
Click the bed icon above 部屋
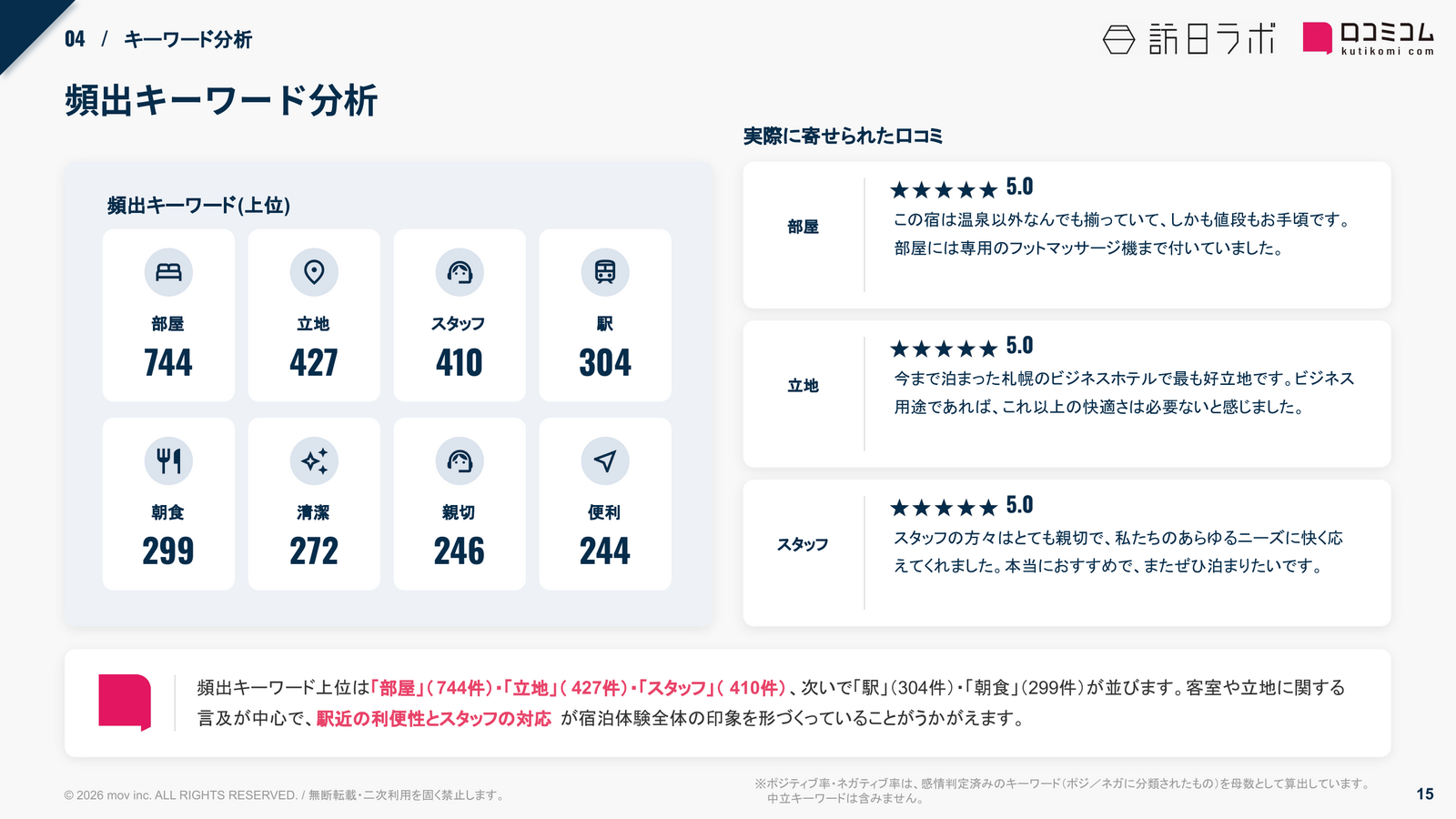click(x=168, y=272)
